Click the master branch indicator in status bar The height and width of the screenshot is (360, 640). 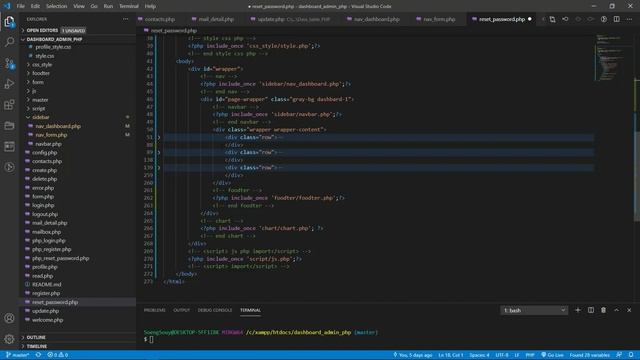pyautogui.click(x=17, y=355)
